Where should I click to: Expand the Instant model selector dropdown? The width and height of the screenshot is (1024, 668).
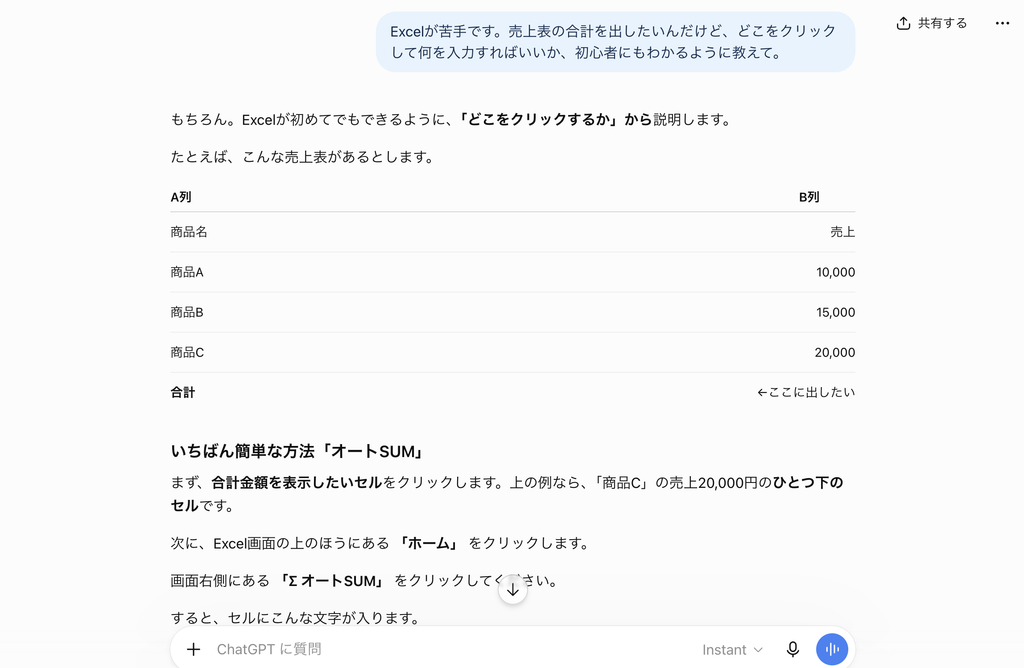pos(732,650)
